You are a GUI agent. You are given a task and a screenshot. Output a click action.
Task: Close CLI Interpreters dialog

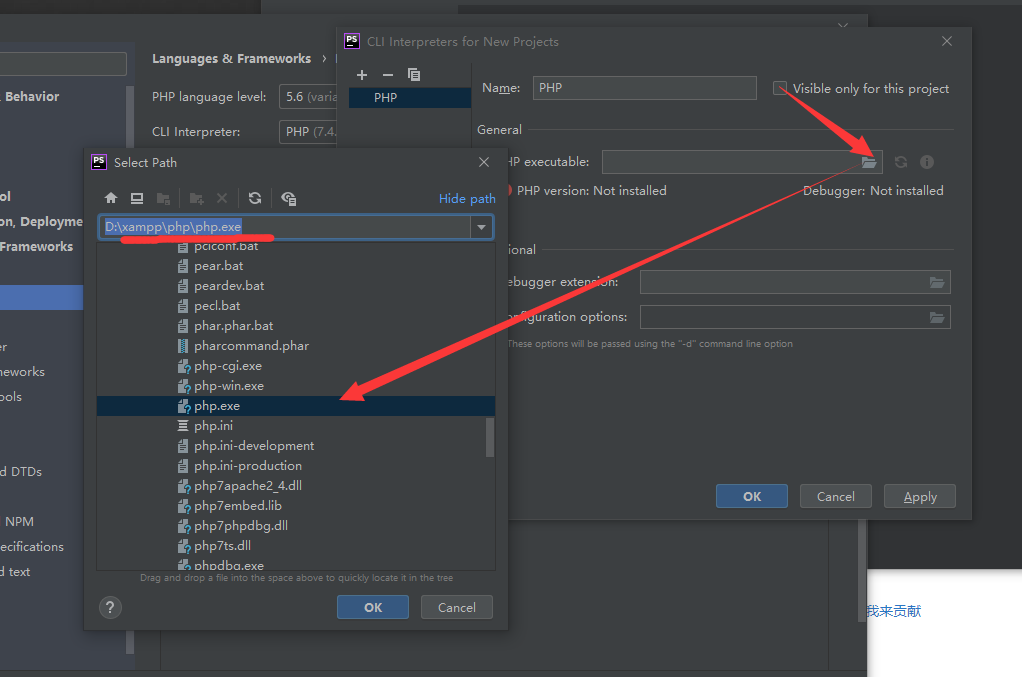pos(947,41)
